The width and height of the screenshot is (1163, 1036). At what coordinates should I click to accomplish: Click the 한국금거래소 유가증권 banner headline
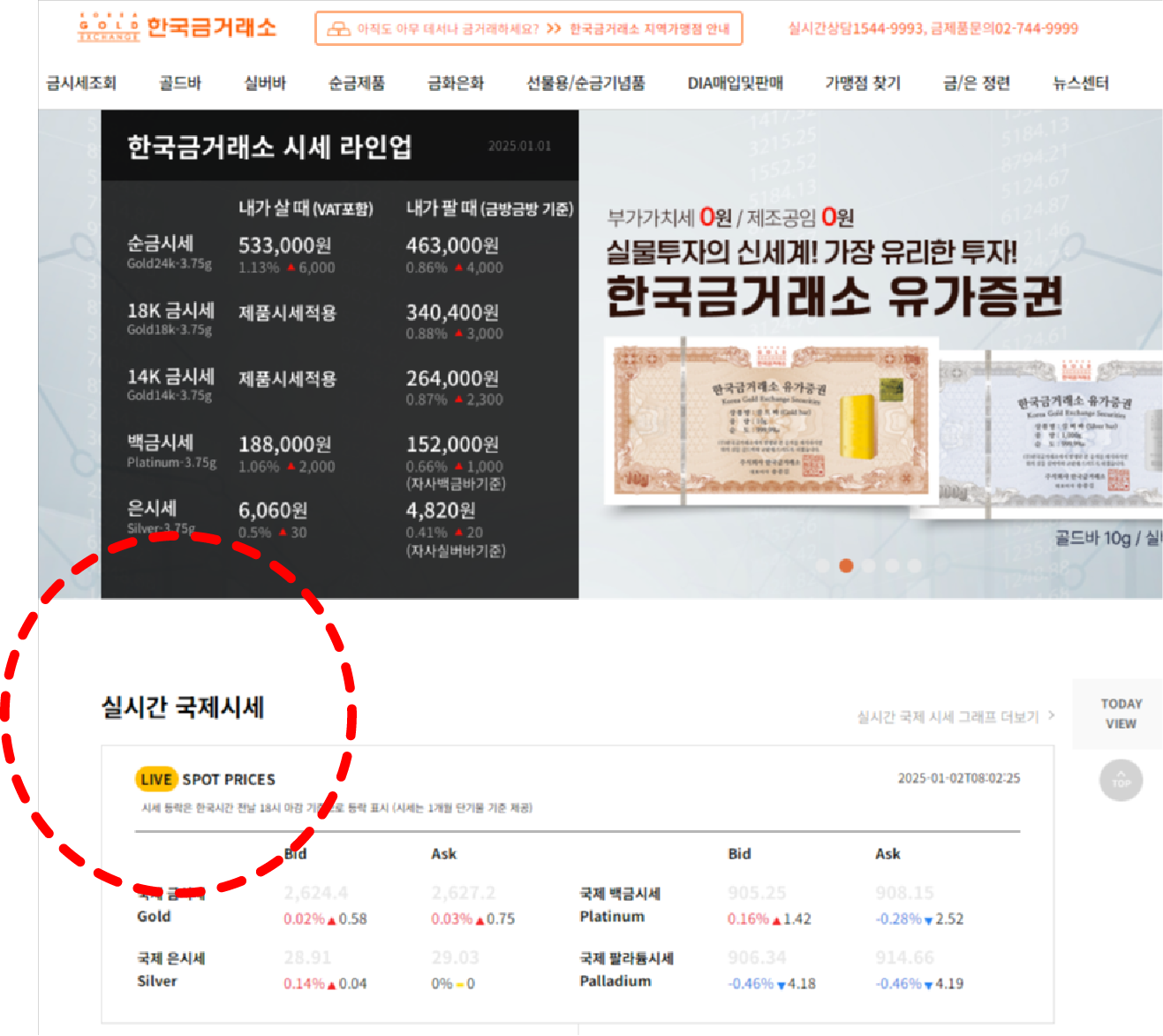834,296
